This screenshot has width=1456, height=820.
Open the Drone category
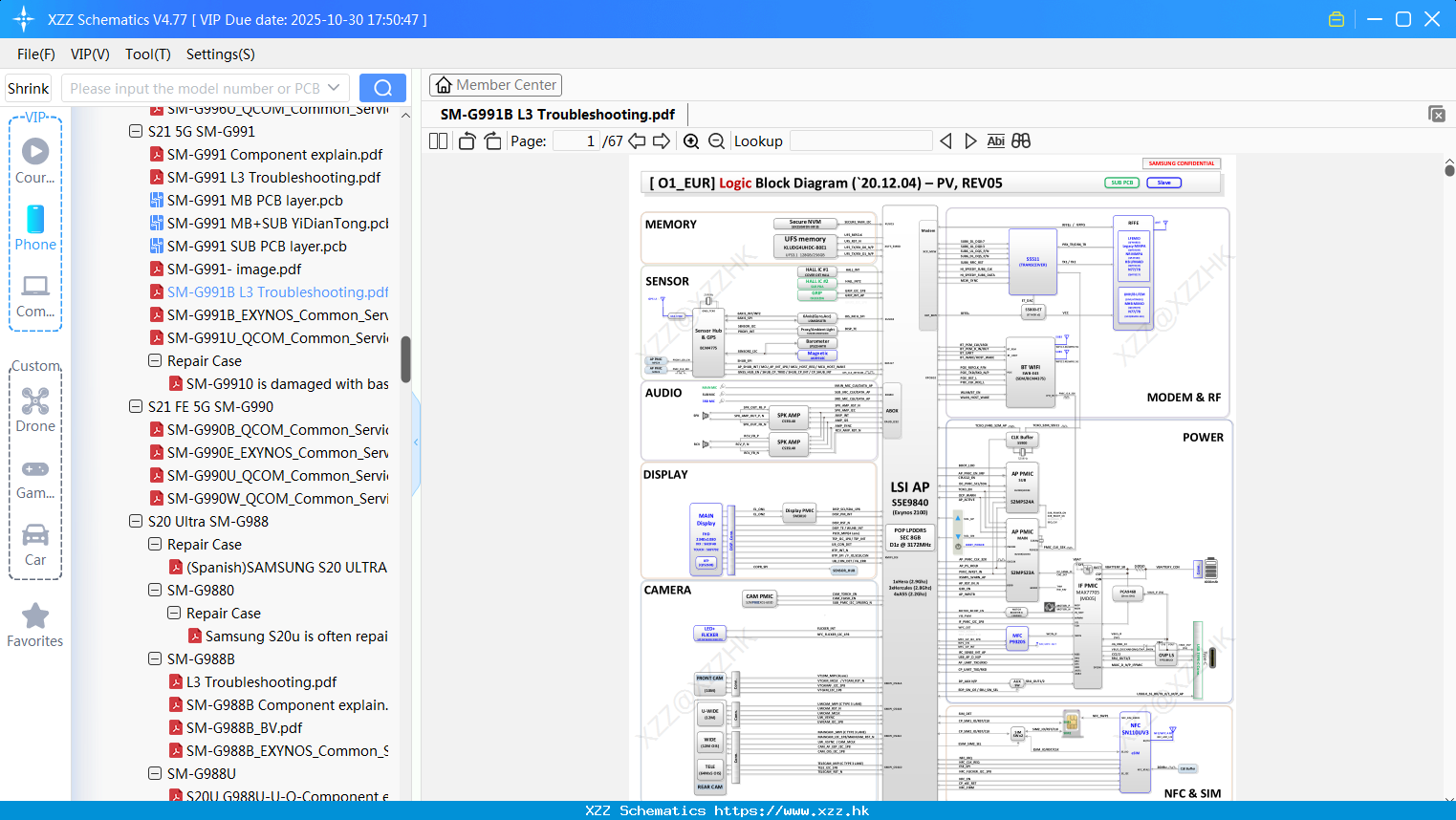(x=35, y=410)
